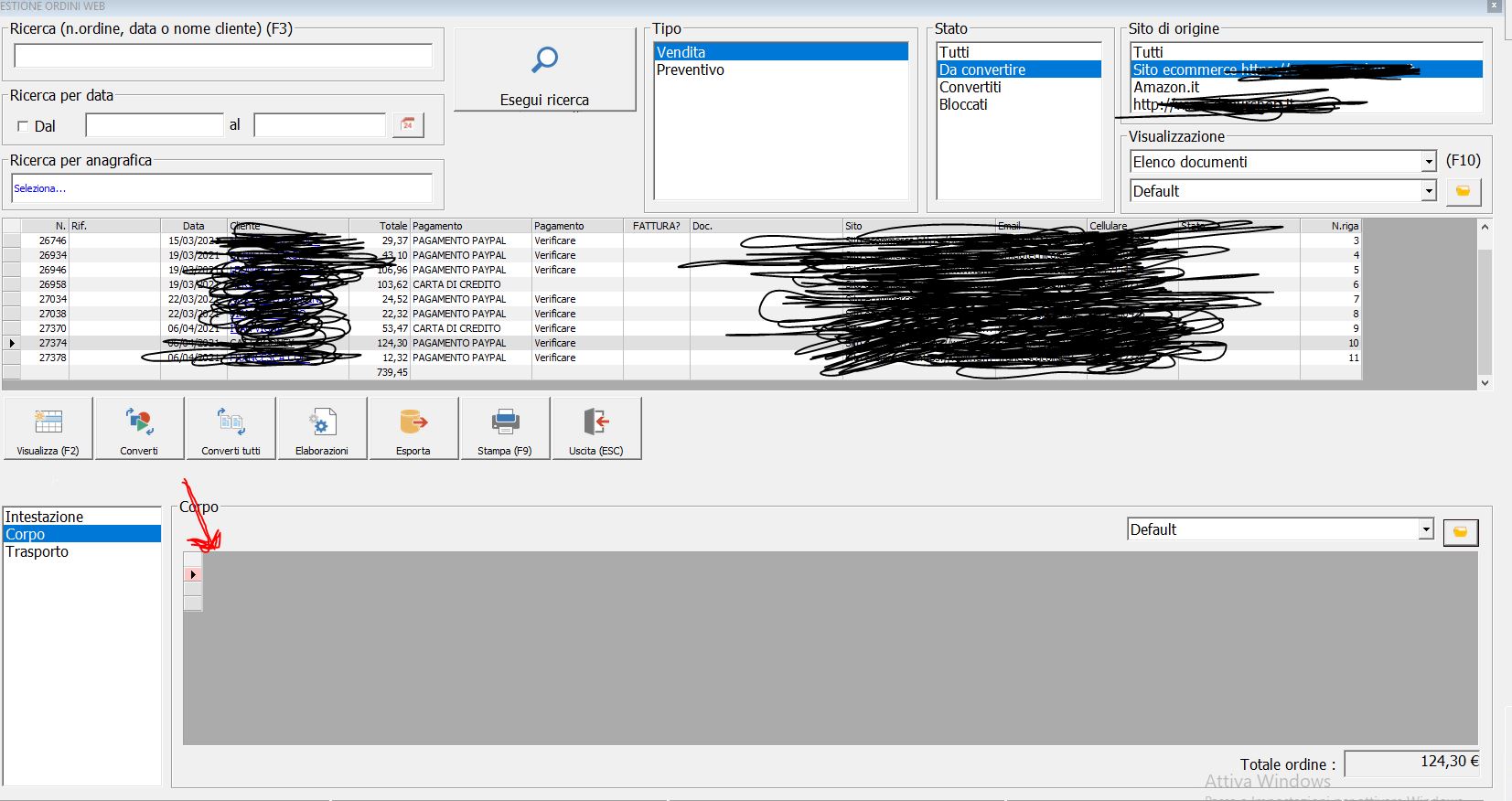The image size is (1512, 801).
Task: Click the yellow button beside Corpo Default
Action: pos(1461,531)
